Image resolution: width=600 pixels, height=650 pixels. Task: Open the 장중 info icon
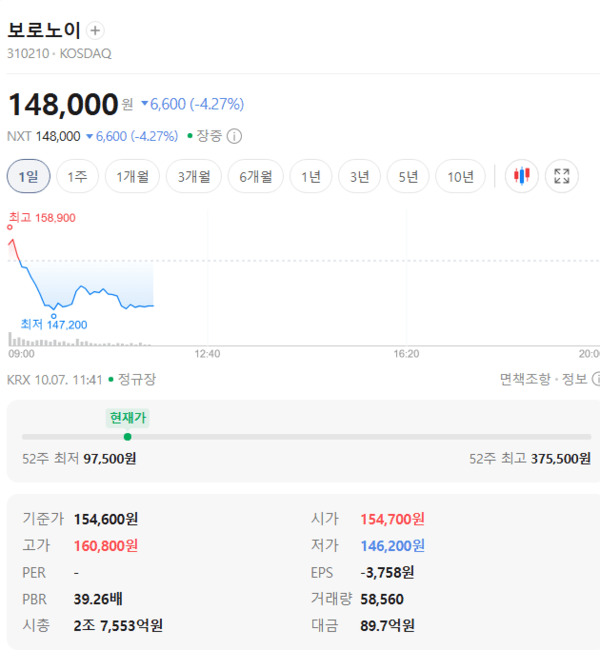pos(234,136)
